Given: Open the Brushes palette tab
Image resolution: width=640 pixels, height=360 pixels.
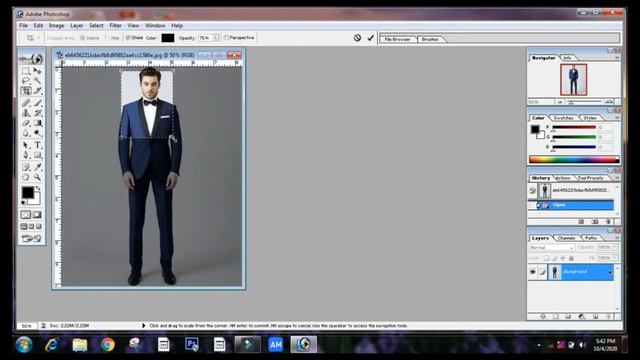Looking at the screenshot, I should point(430,39).
